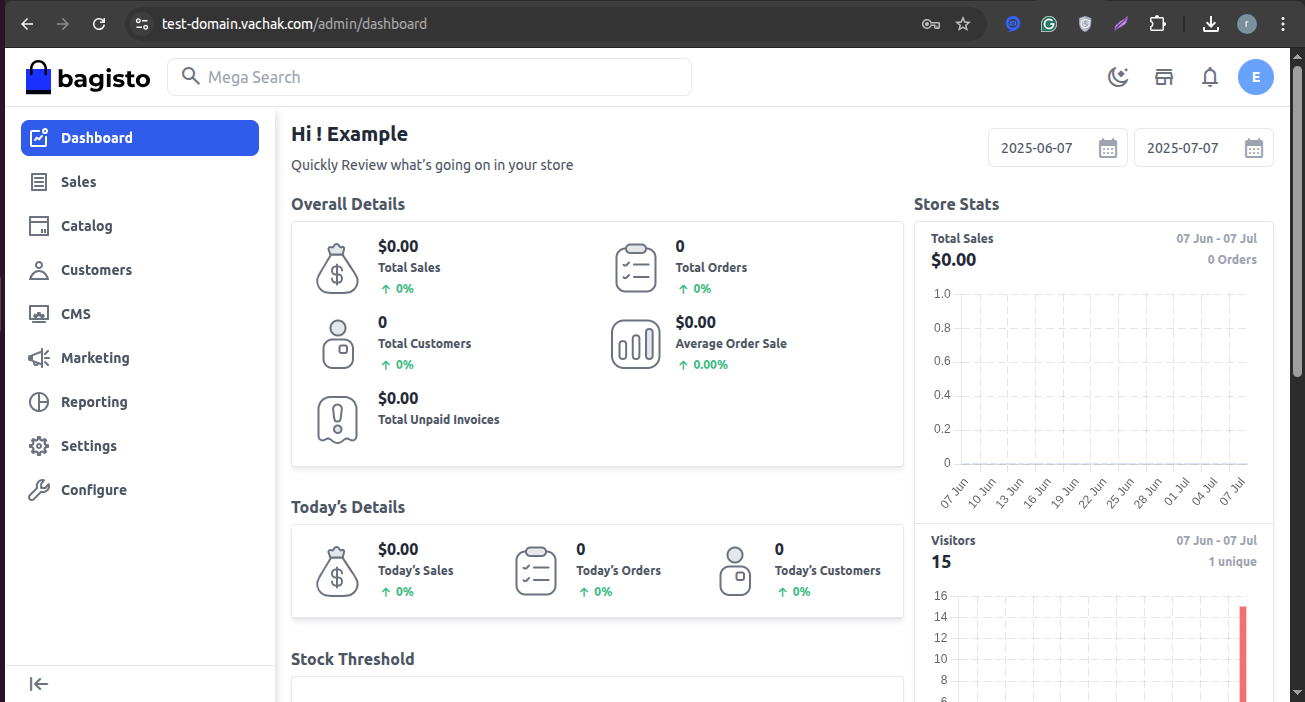Click the Total Sales money bag icon
This screenshot has height=702, width=1305.
click(x=337, y=268)
